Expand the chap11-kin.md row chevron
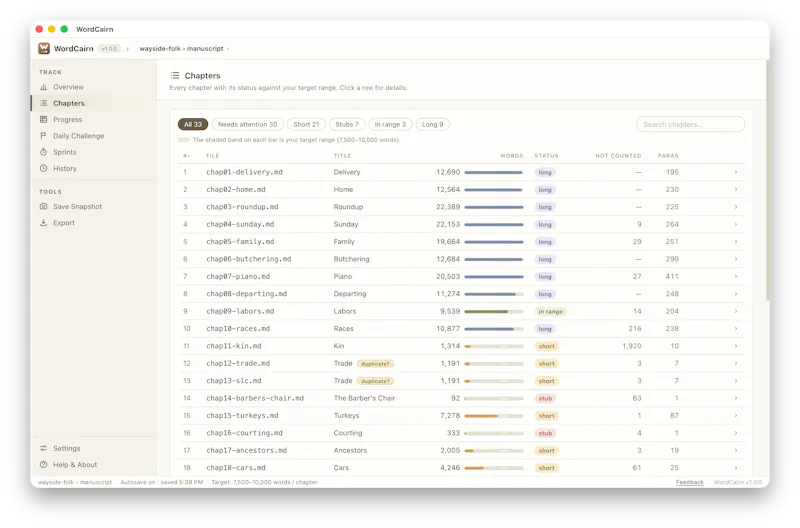 pyautogui.click(x=736, y=346)
